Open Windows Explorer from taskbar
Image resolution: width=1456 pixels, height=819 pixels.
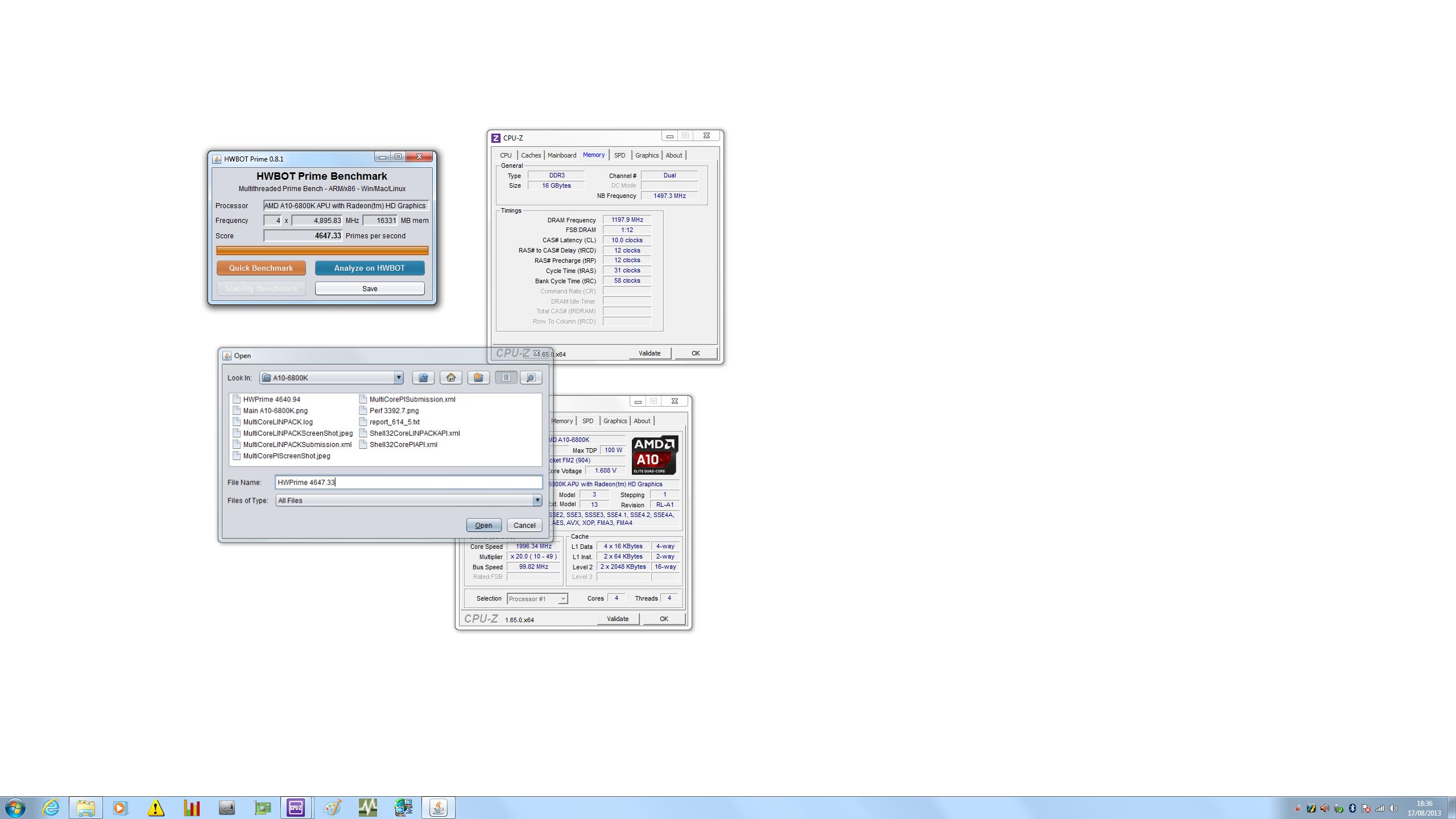coord(86,808)
